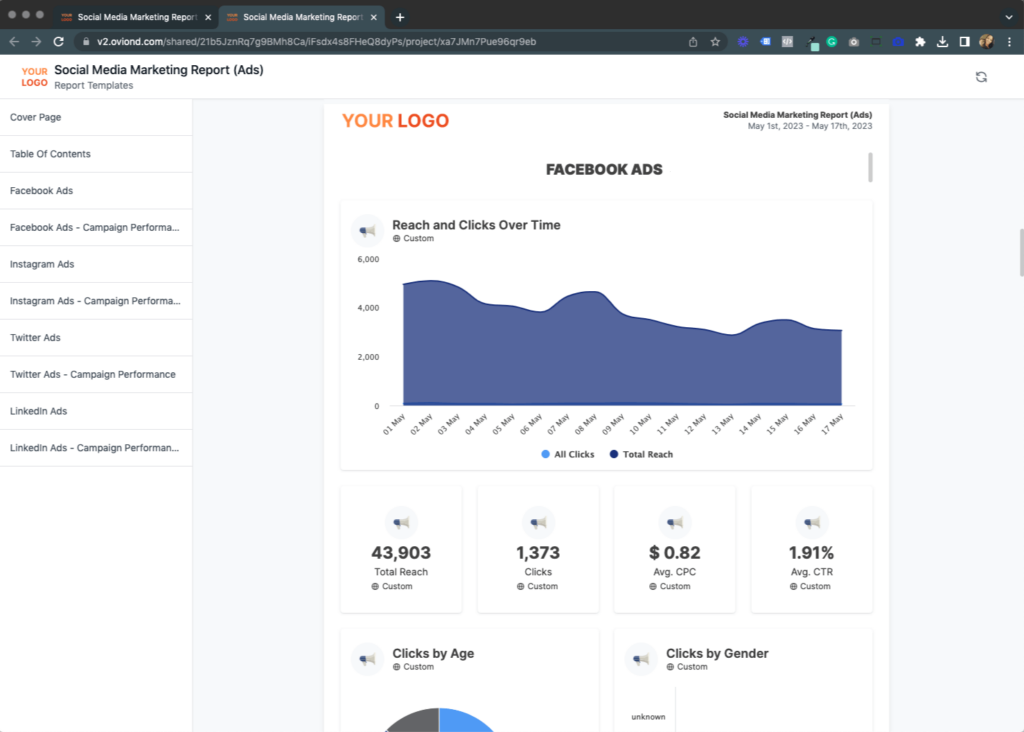Click the report refresh icon
1024x732 pixels.
[981, 77]
